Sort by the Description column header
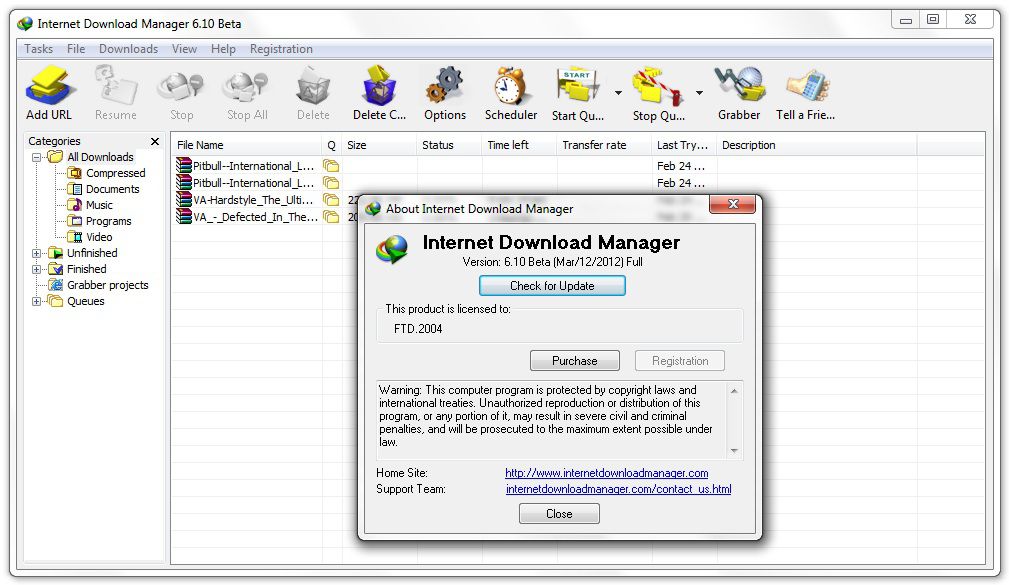The width and height of the screenshot is (1009, 585). pyautogui.click(x=817, y=145)
